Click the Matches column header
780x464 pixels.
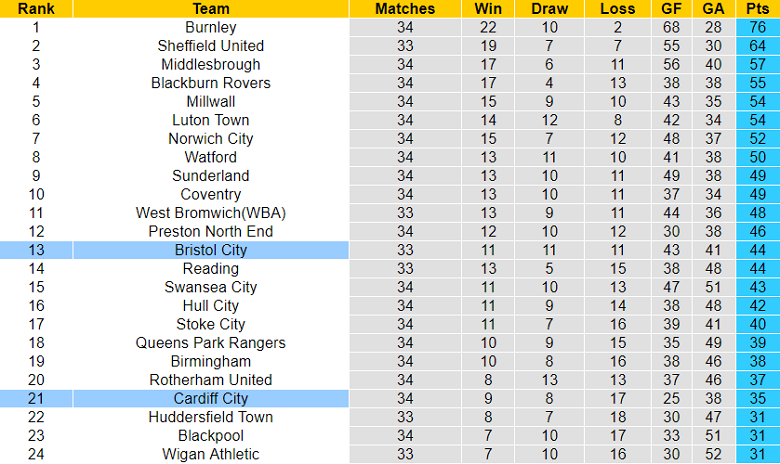coord(405,9)
